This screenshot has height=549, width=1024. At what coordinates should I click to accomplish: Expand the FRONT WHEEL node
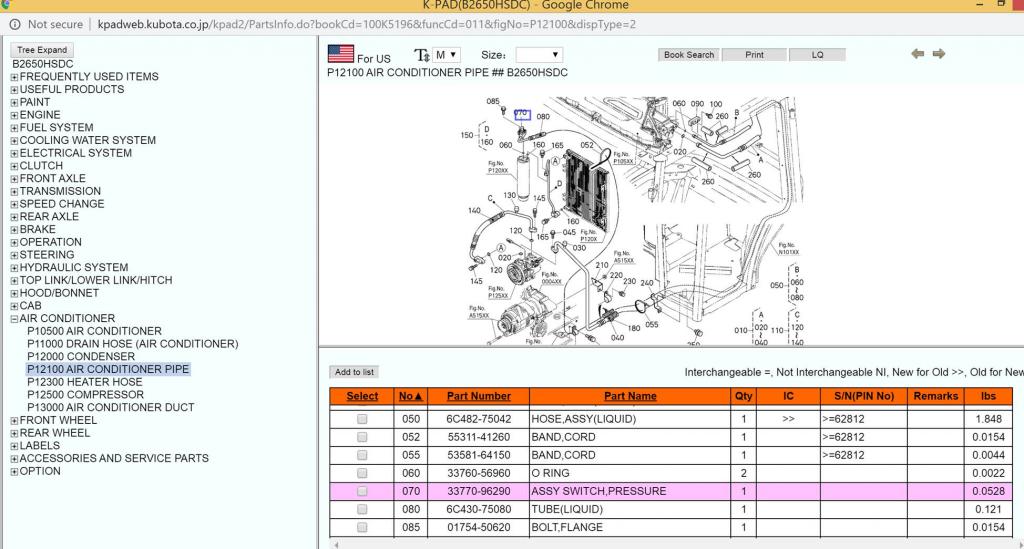click(14, 420)
